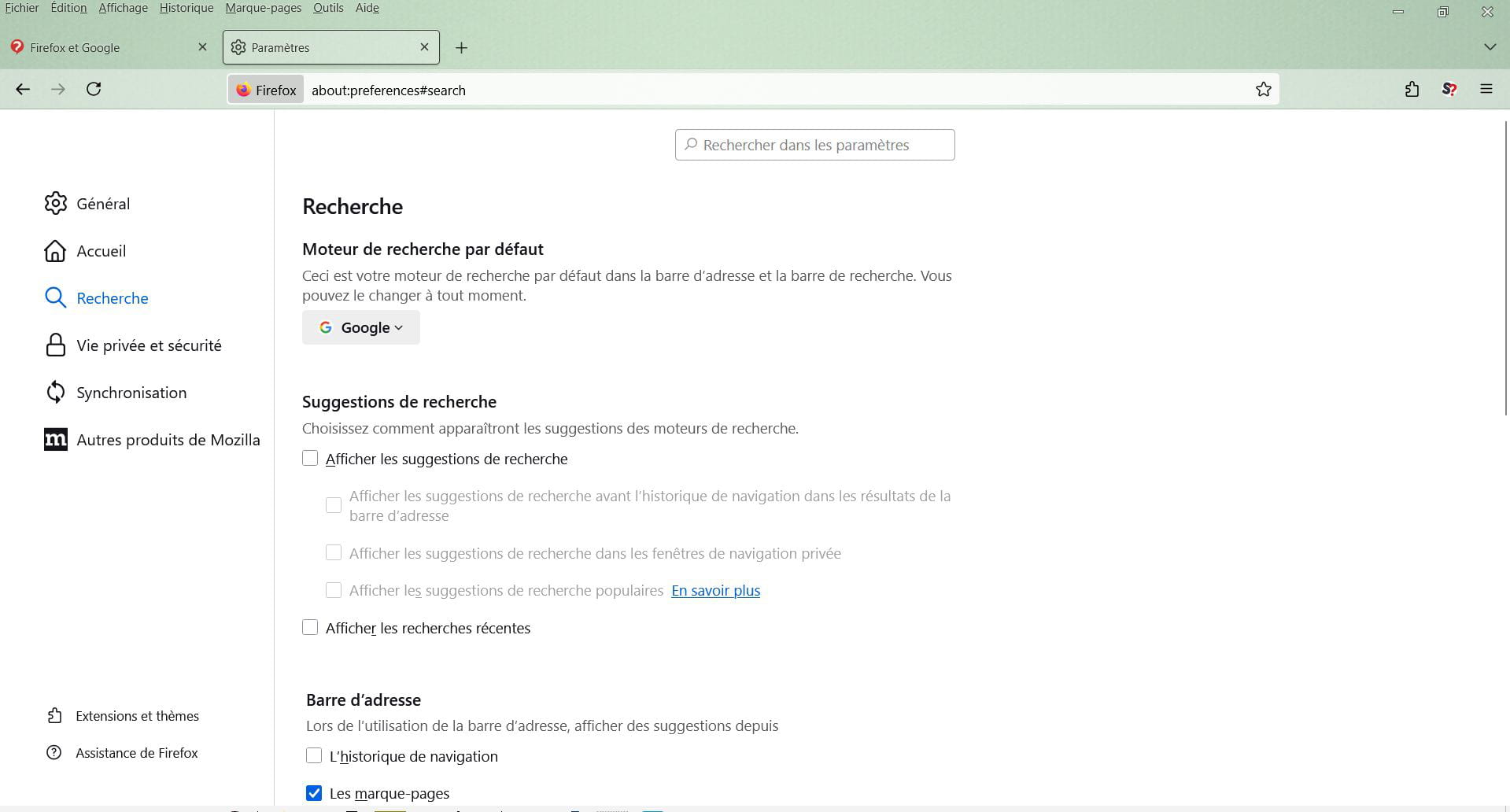1510x812 pixels.
Task: Bookmark this page with the star icon
Action: [1264, 90]
